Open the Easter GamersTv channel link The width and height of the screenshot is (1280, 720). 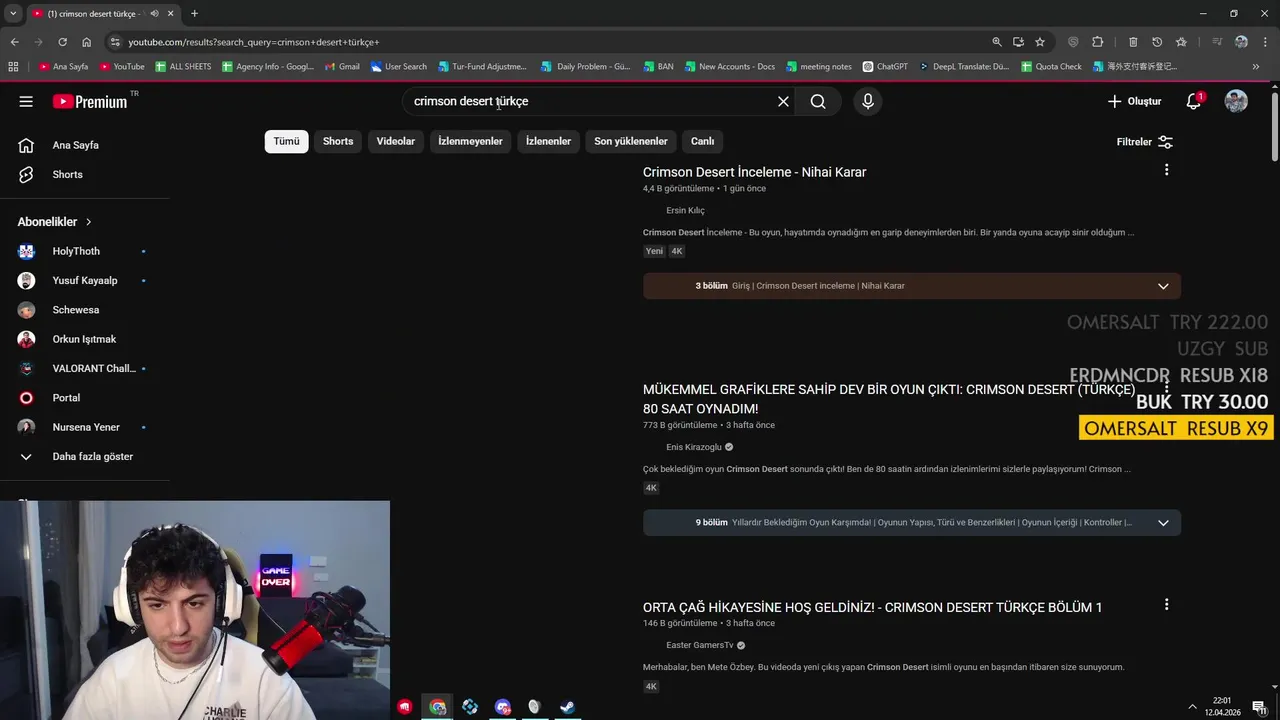pyautogui.click(x=700, y=645)
